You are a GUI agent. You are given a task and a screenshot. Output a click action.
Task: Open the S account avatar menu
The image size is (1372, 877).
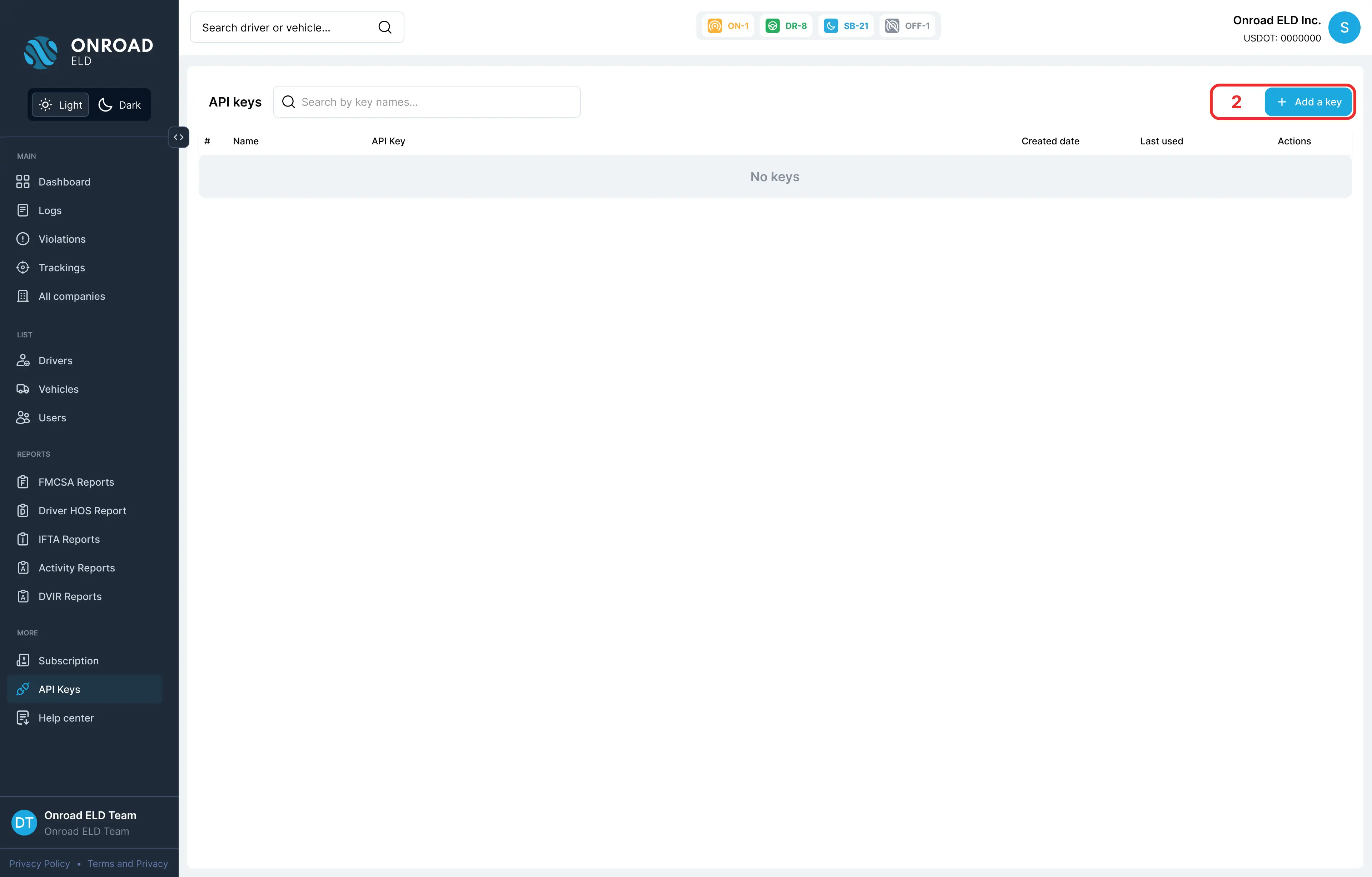[x=1344, y=28]
